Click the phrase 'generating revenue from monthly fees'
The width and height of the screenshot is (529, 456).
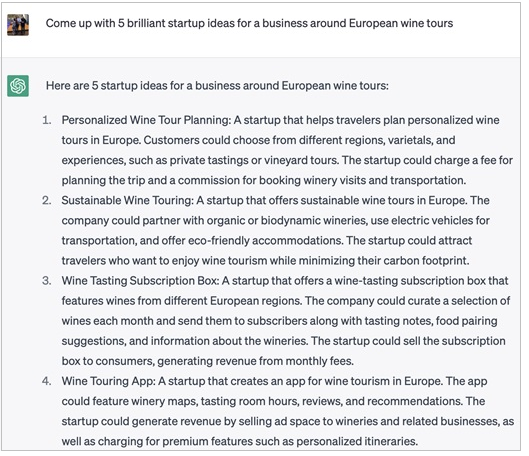tap(255, 361)
